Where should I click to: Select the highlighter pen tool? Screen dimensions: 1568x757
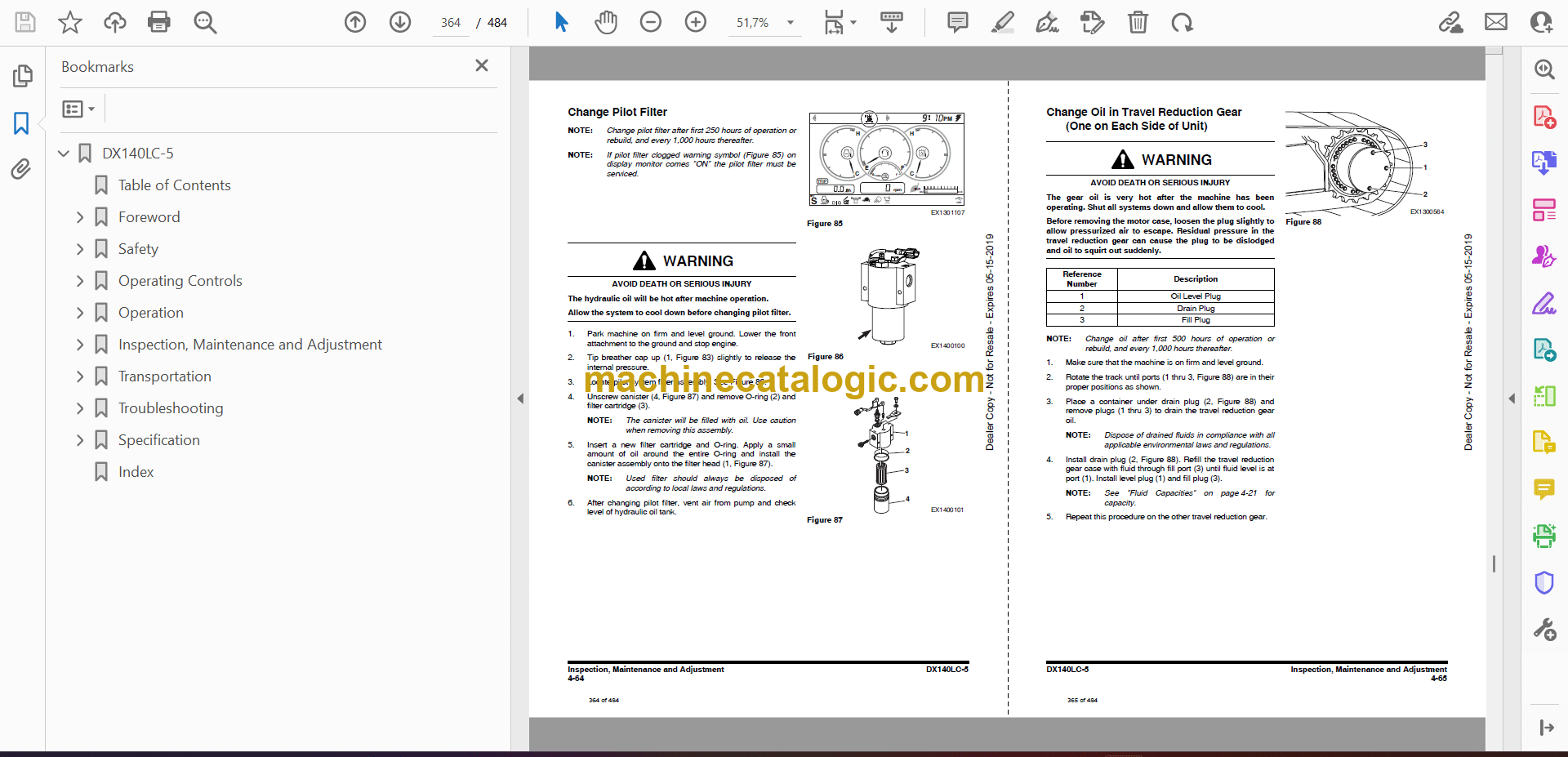pos(1003,22)
